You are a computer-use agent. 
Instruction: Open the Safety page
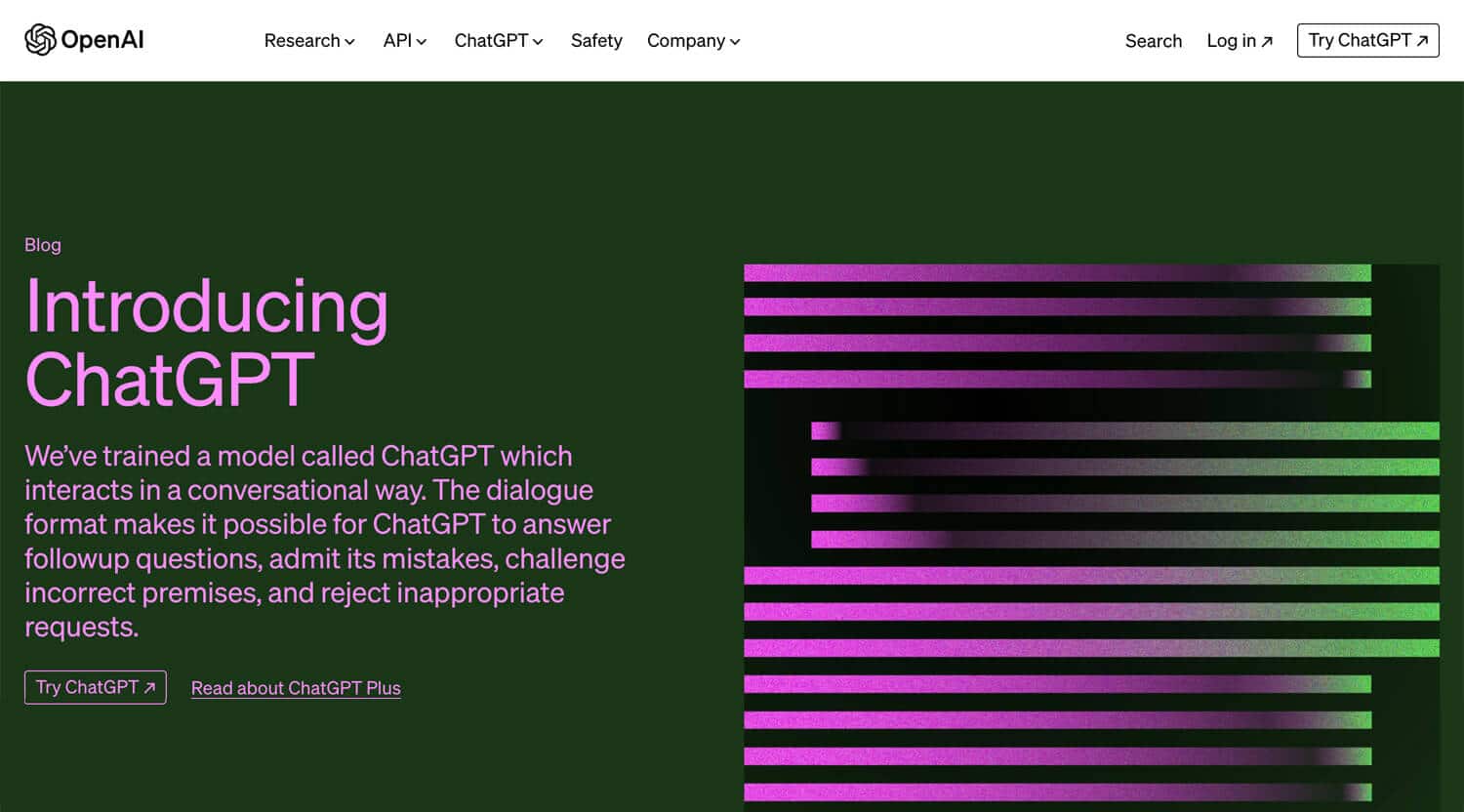click(x=596, y=41)
